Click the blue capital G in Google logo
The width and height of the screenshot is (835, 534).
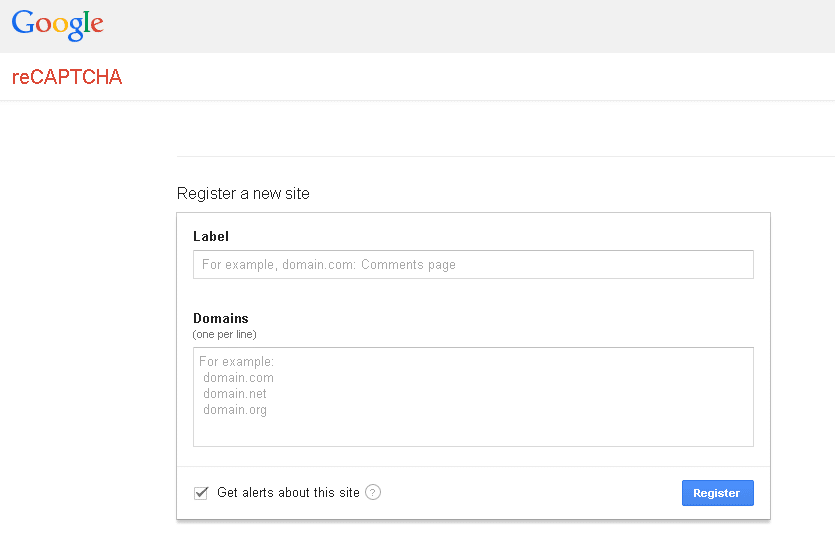tap(24, 24)
